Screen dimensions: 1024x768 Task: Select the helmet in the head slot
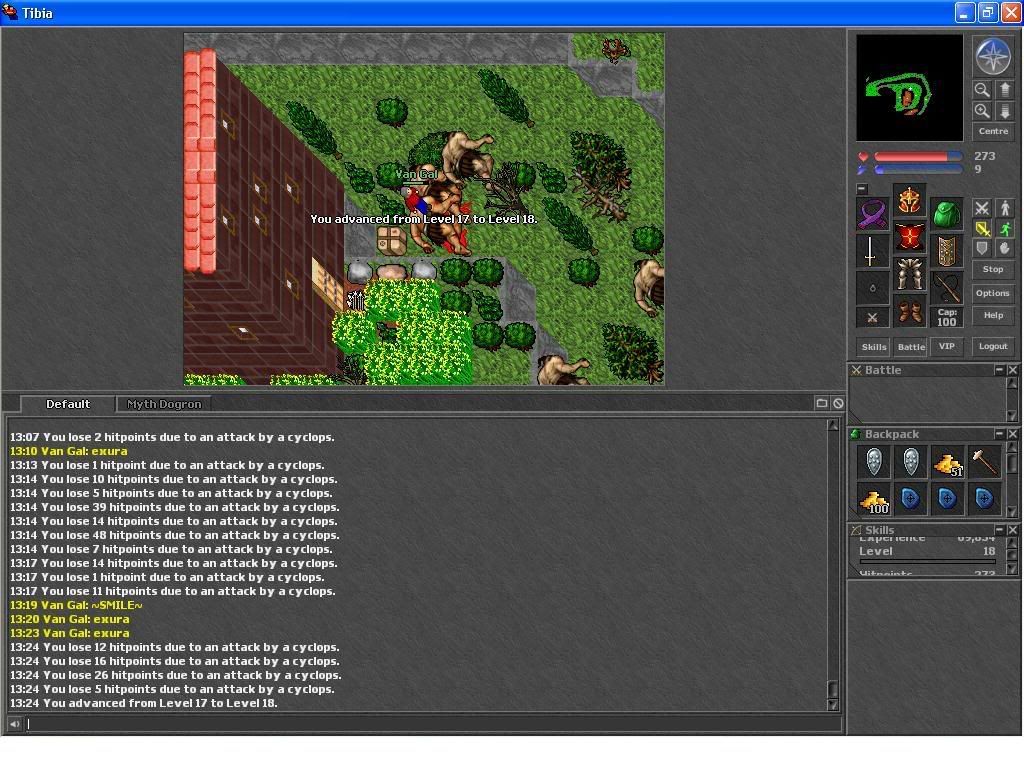(x=909, y=201)
